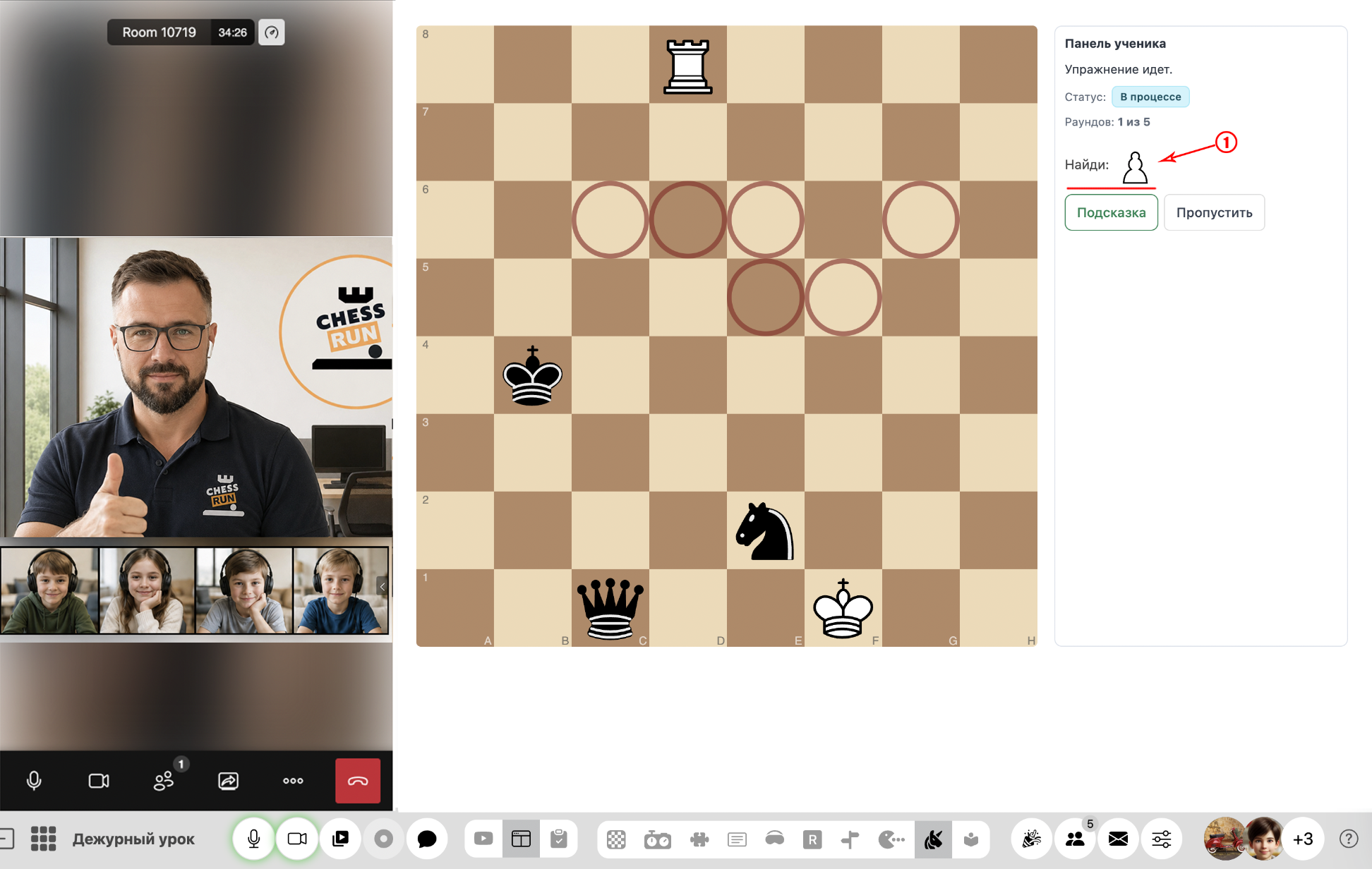
Task: Click the girl student video thumbnail
Action: (147, 591)
